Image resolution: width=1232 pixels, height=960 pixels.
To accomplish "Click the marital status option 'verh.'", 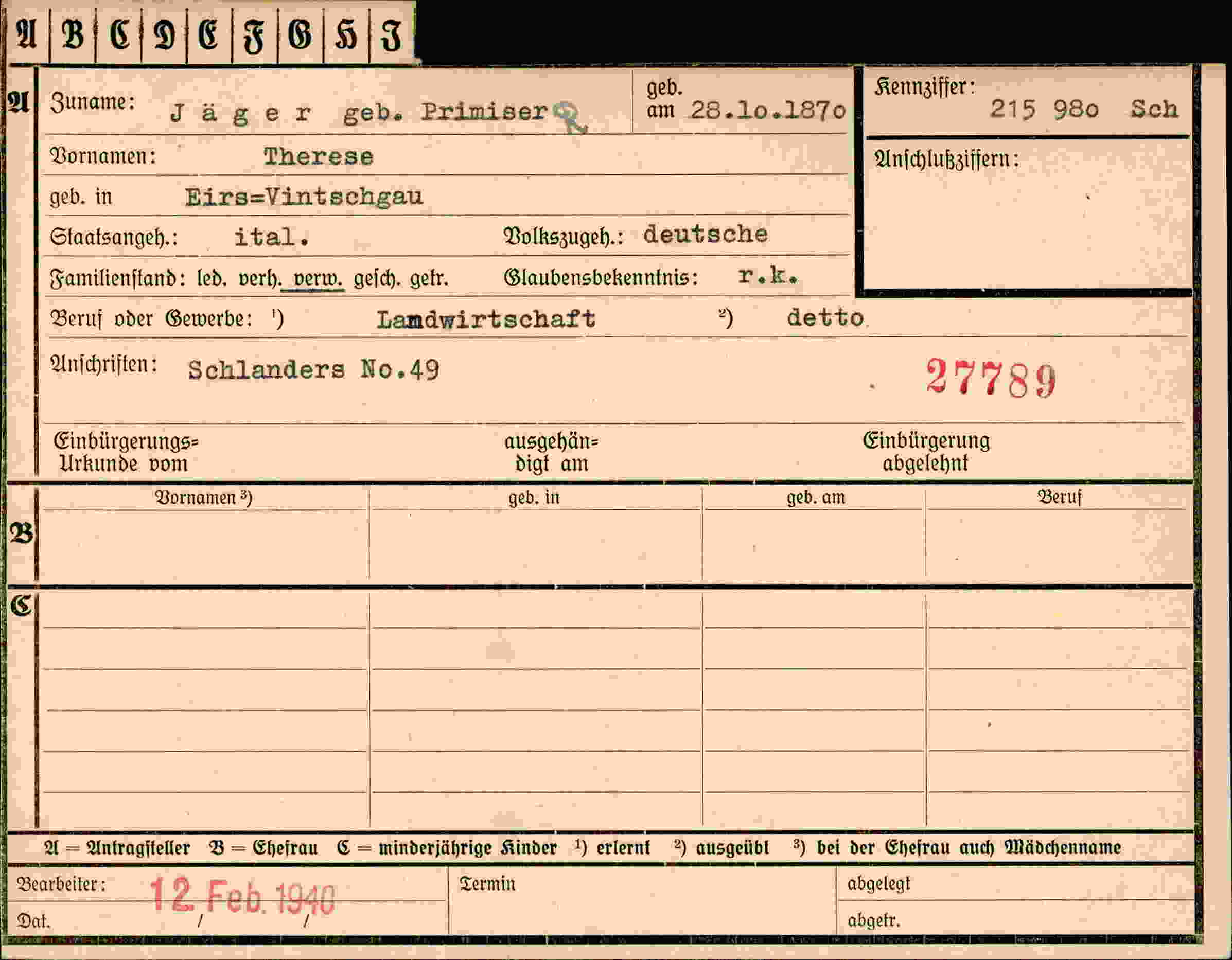I will pos(259,278).
